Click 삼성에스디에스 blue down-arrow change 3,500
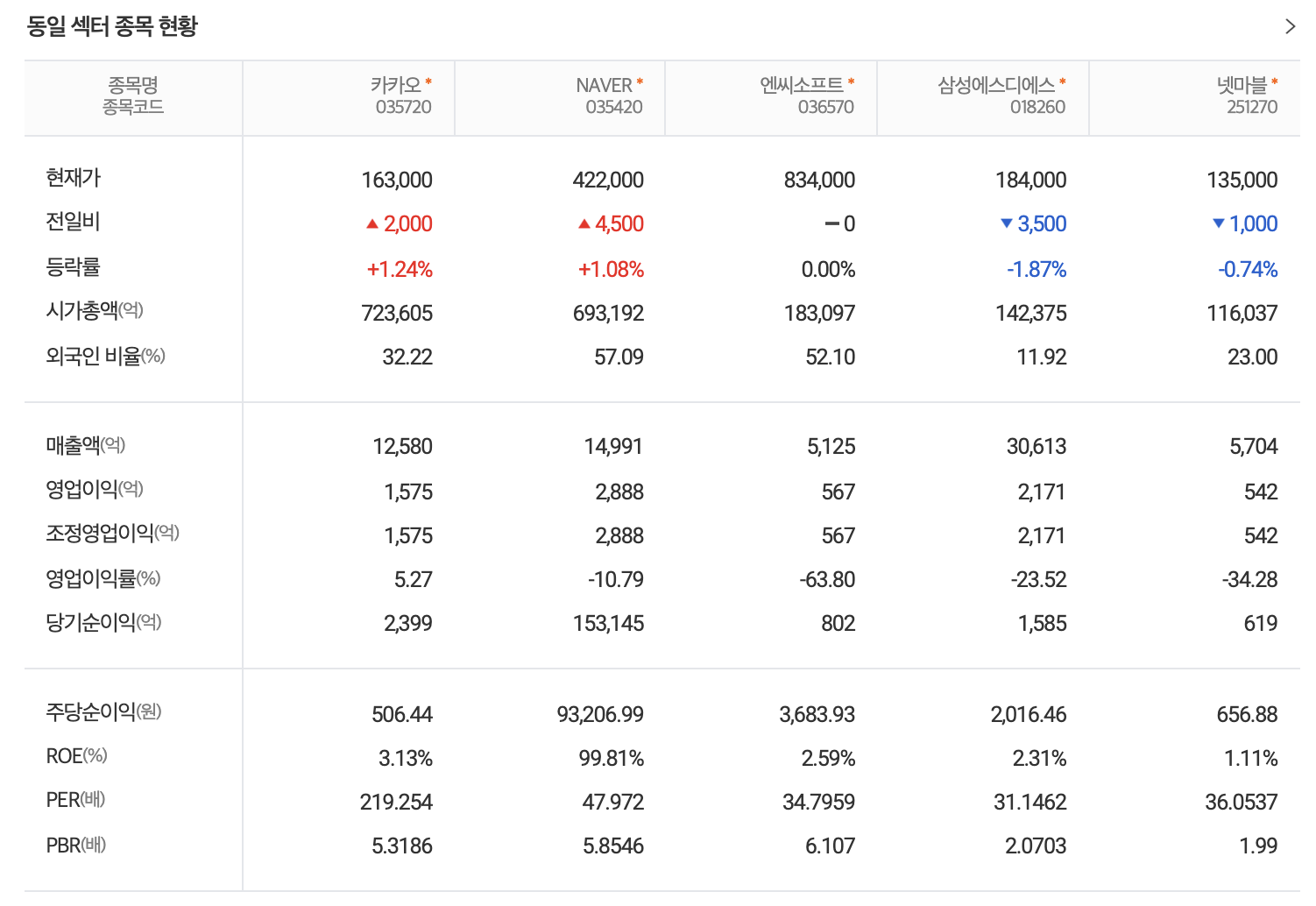This screenshot has width=1316, height=906. (x=1034, y=223)
